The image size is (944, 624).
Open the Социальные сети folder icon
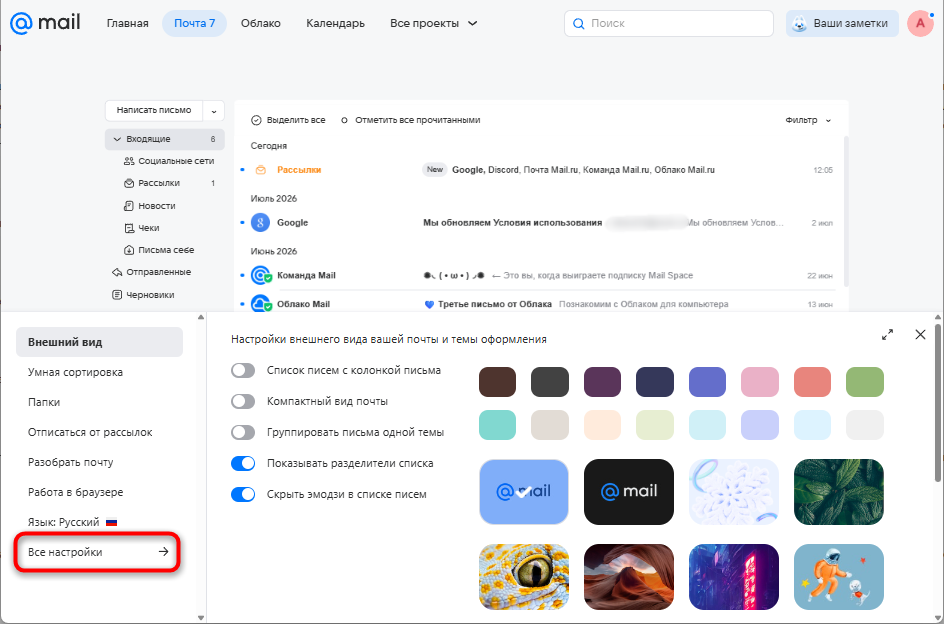tap(128, 161)
